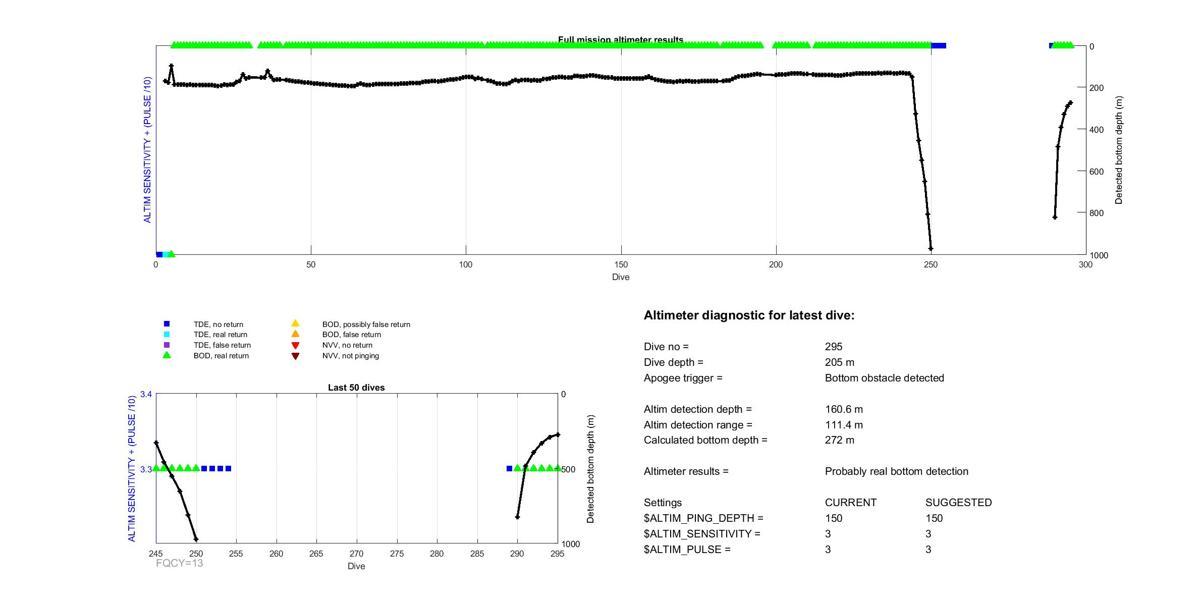This screenshot has height=611, width=1200.
Task: Click the '160.6 m' detection depth value
Action: coord(844,409)
